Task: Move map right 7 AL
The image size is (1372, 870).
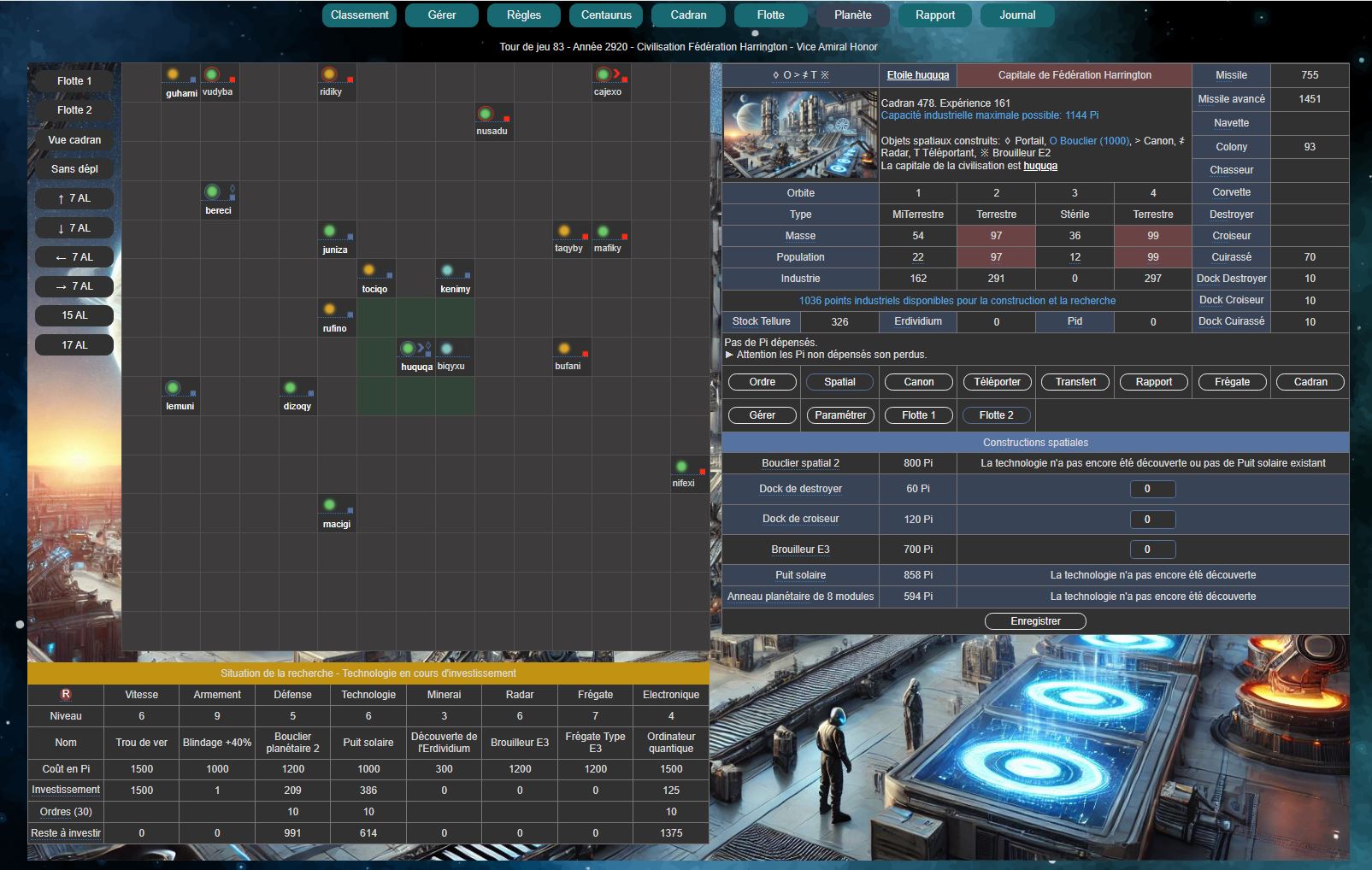Action: pos(74,286)
